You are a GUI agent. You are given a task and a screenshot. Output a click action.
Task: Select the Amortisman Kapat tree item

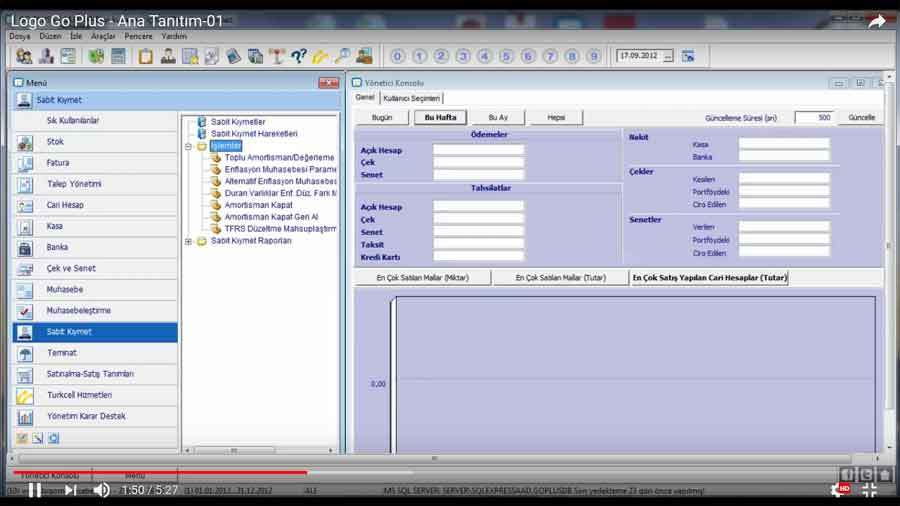click(258, 205)
